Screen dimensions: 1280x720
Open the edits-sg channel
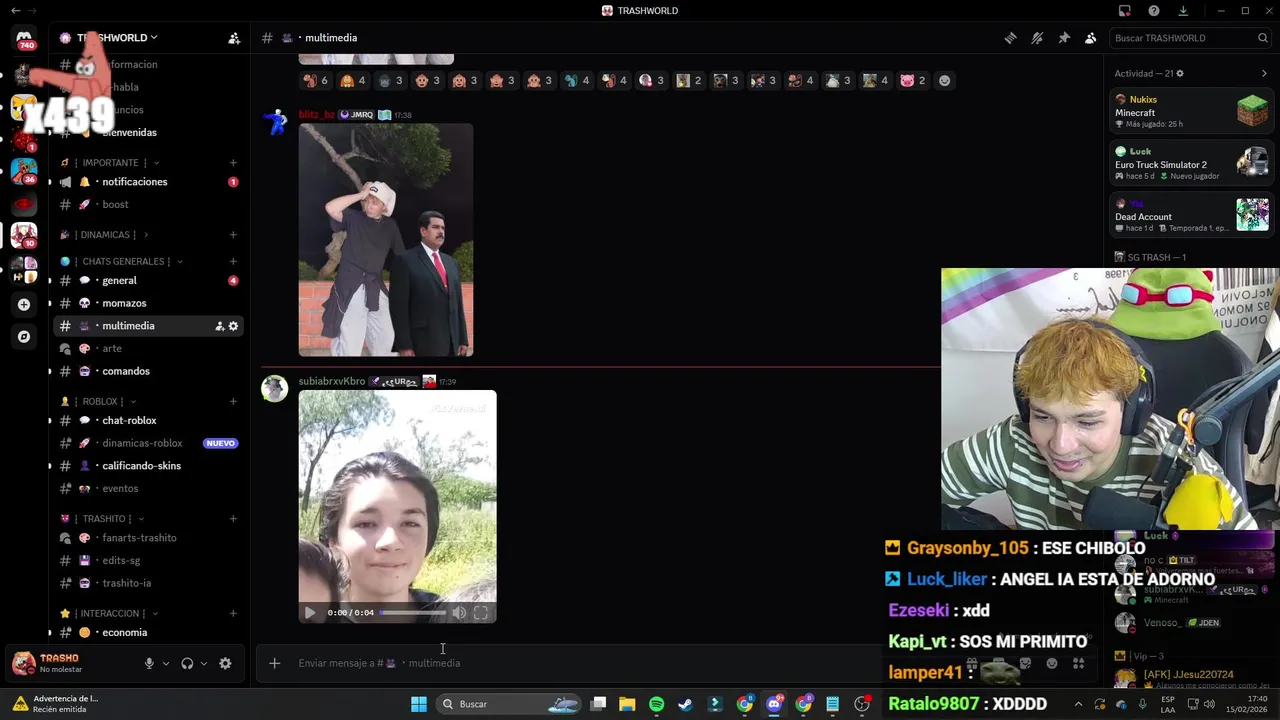(148, 561)
